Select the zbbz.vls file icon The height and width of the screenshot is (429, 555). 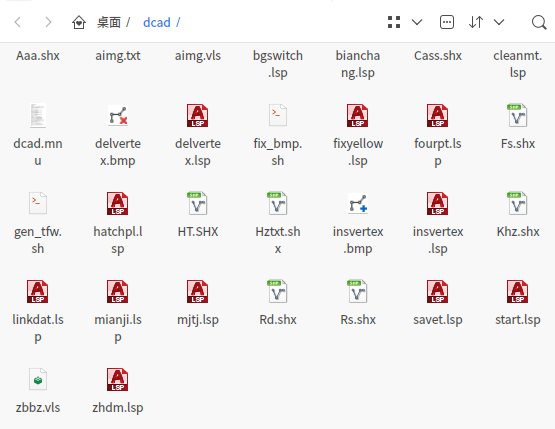pyautogui.click(x=38, y=379)
